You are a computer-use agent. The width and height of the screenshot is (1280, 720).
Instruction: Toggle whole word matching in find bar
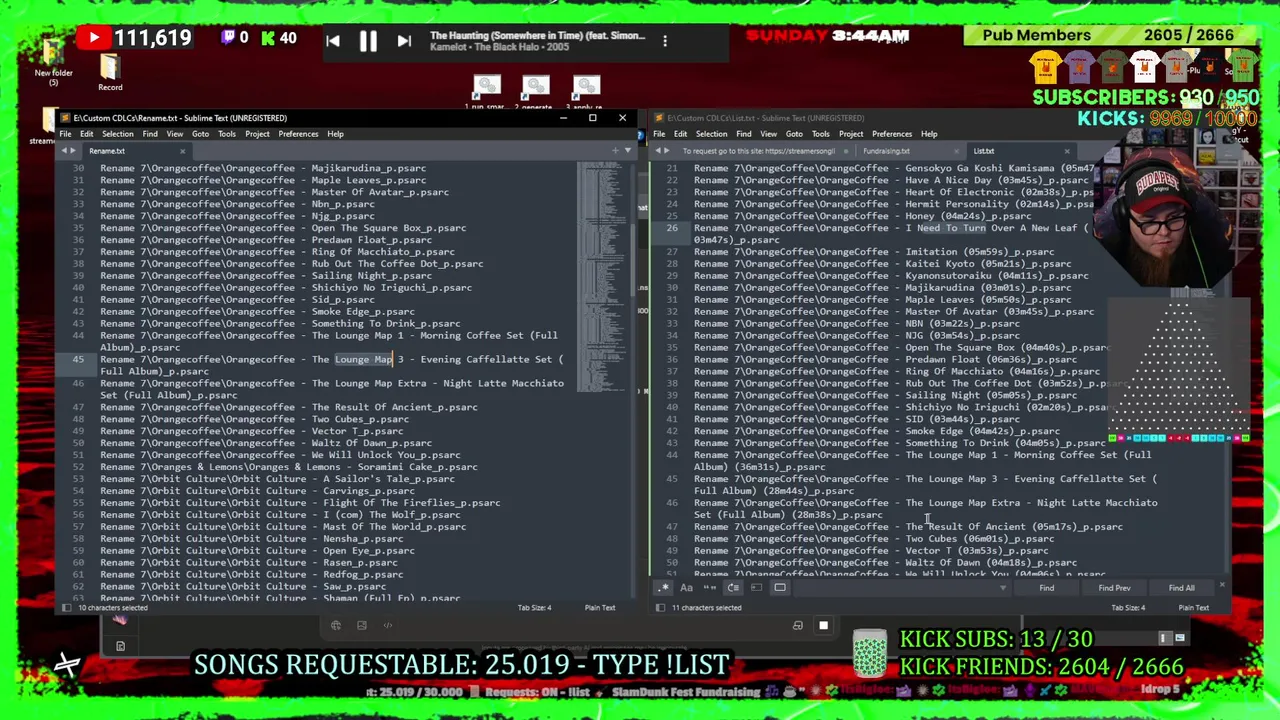click(710, 588)
